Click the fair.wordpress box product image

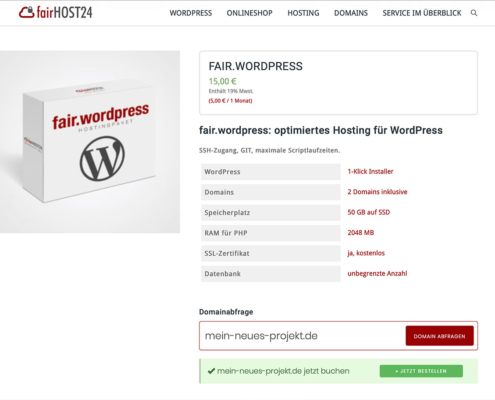click(x=90, y=142)
